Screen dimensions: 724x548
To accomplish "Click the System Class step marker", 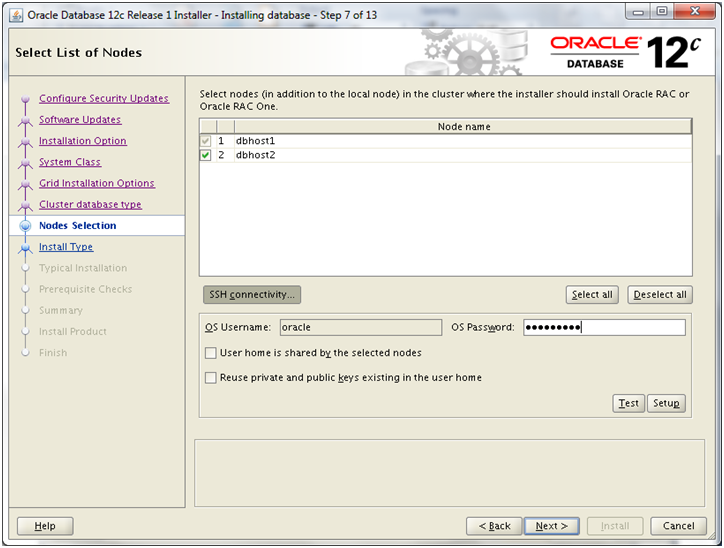I will coord(25,163).
